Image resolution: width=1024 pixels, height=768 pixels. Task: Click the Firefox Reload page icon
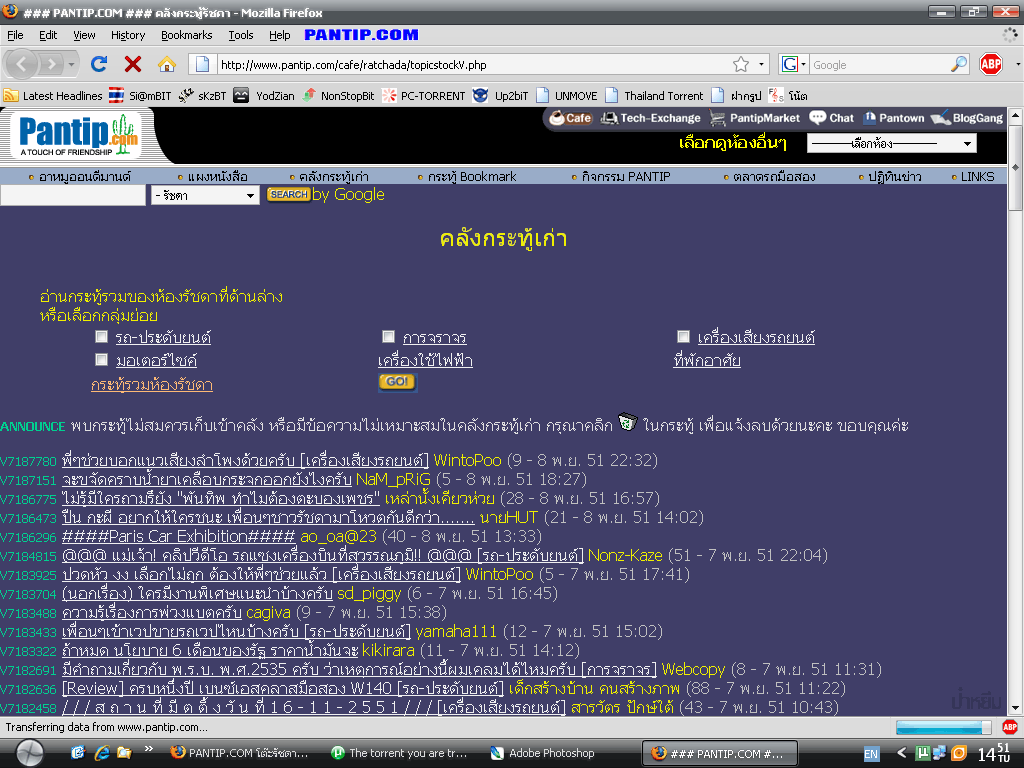coord(99,64)
